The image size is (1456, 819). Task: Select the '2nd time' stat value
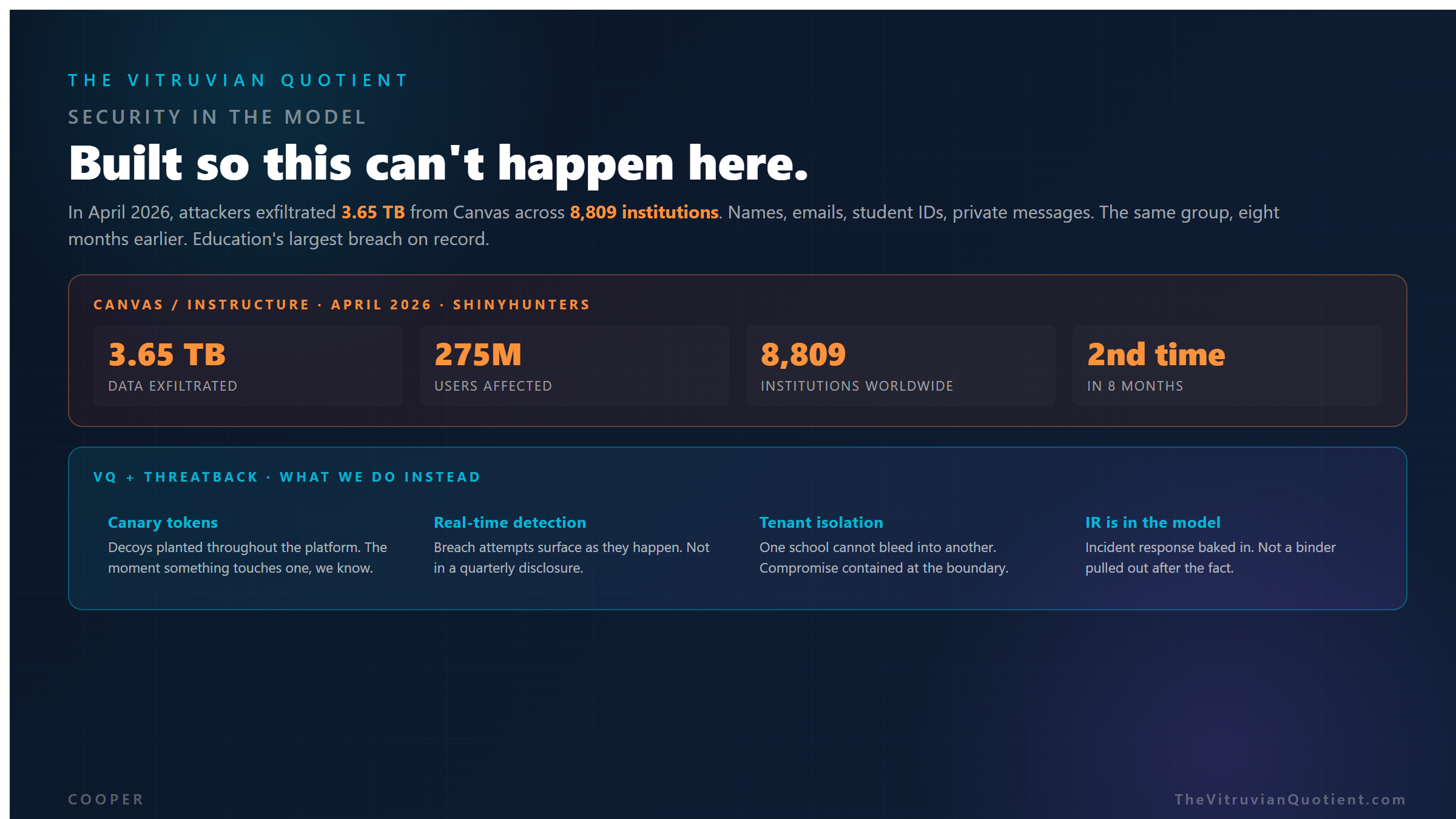point(1156,354)
